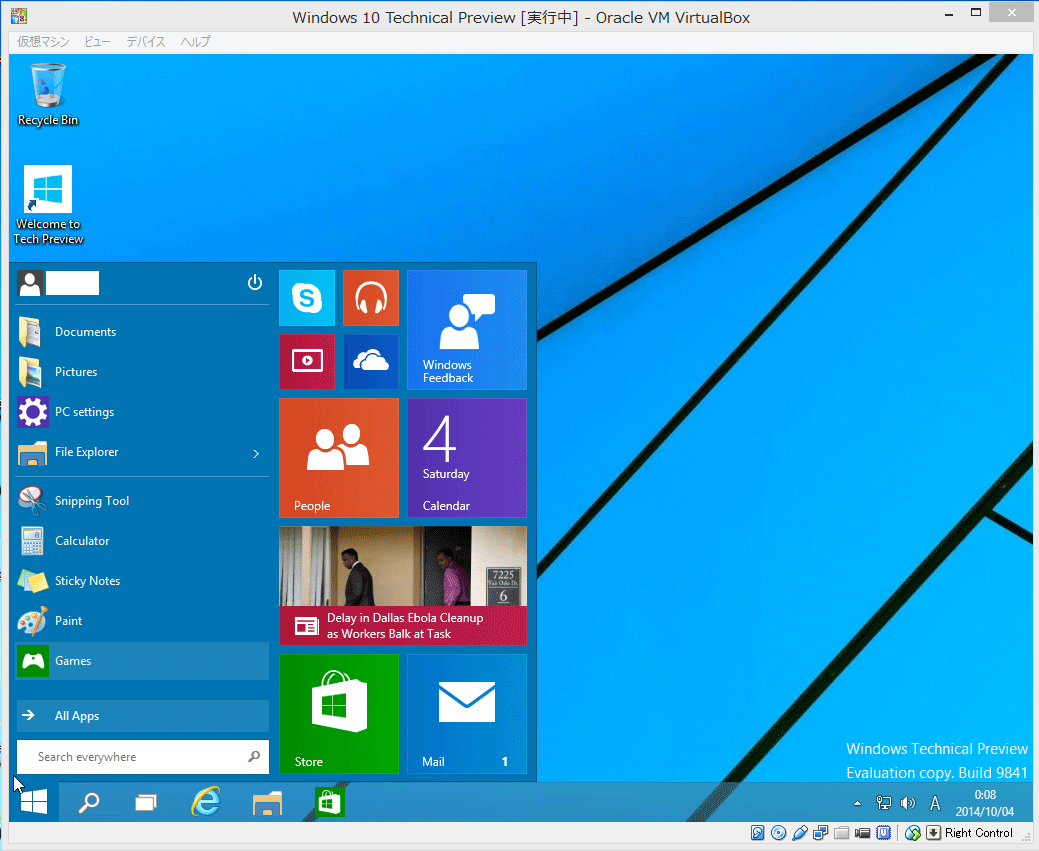Open the 仮想マシン menu
1039x851 pixels.
[43, 41]
